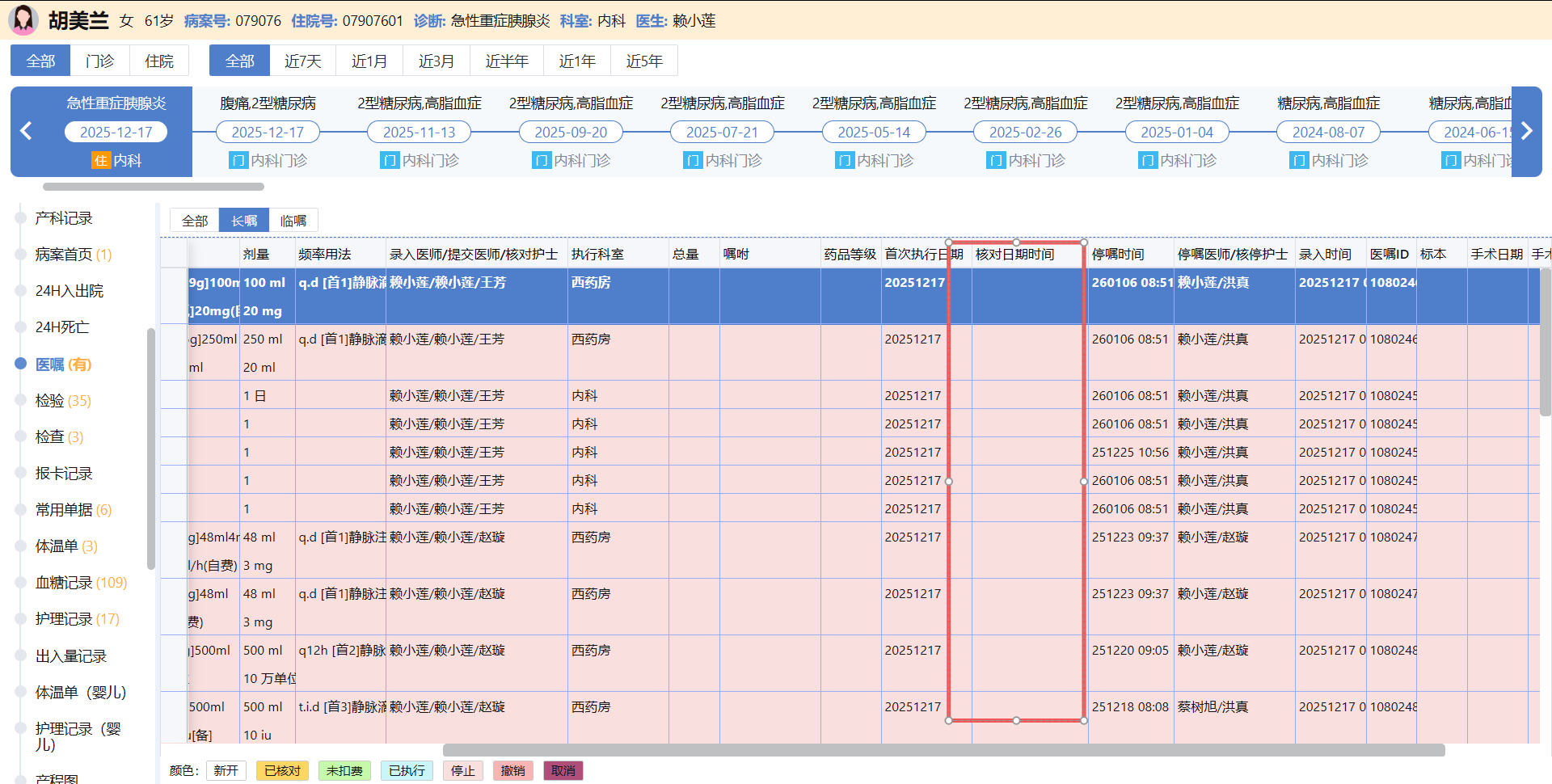Click the 录入时间 column header

1331,255
